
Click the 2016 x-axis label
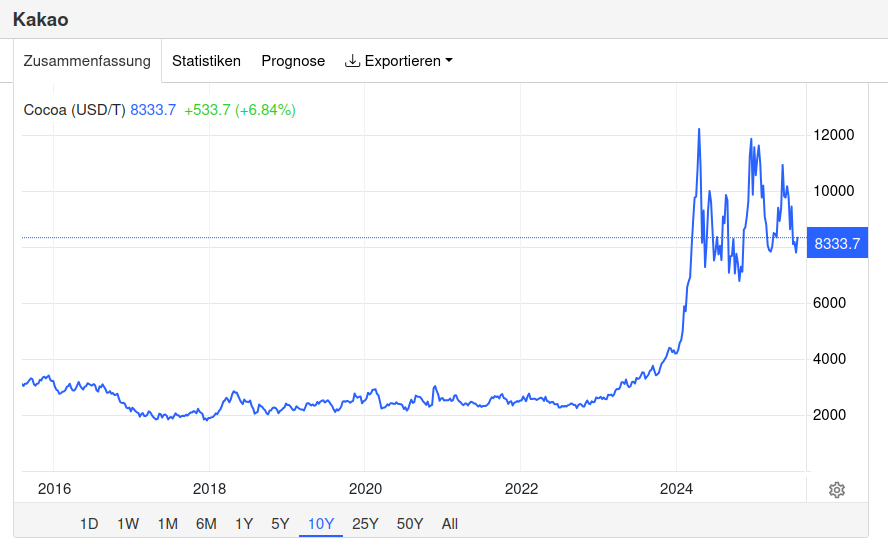pyautogui.click(x=54, y=489)
